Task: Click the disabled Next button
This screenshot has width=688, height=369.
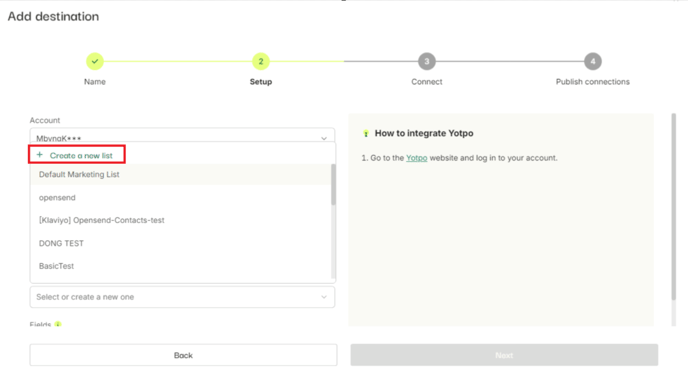Action: (x=504, y=355)
